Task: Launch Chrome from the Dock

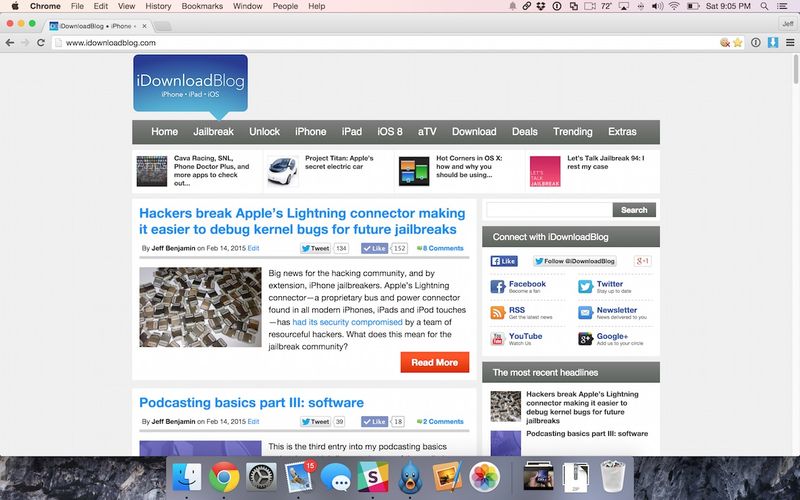Action: (224, 477)
